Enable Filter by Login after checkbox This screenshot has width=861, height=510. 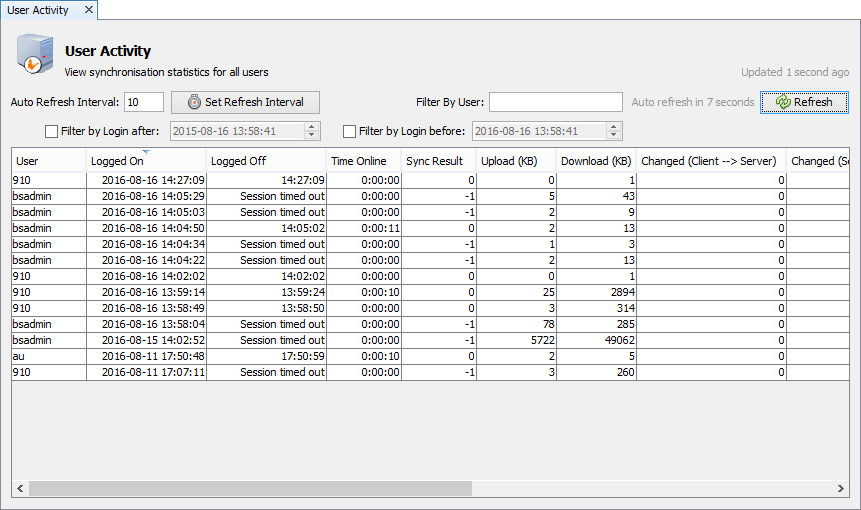click(52, 131)
